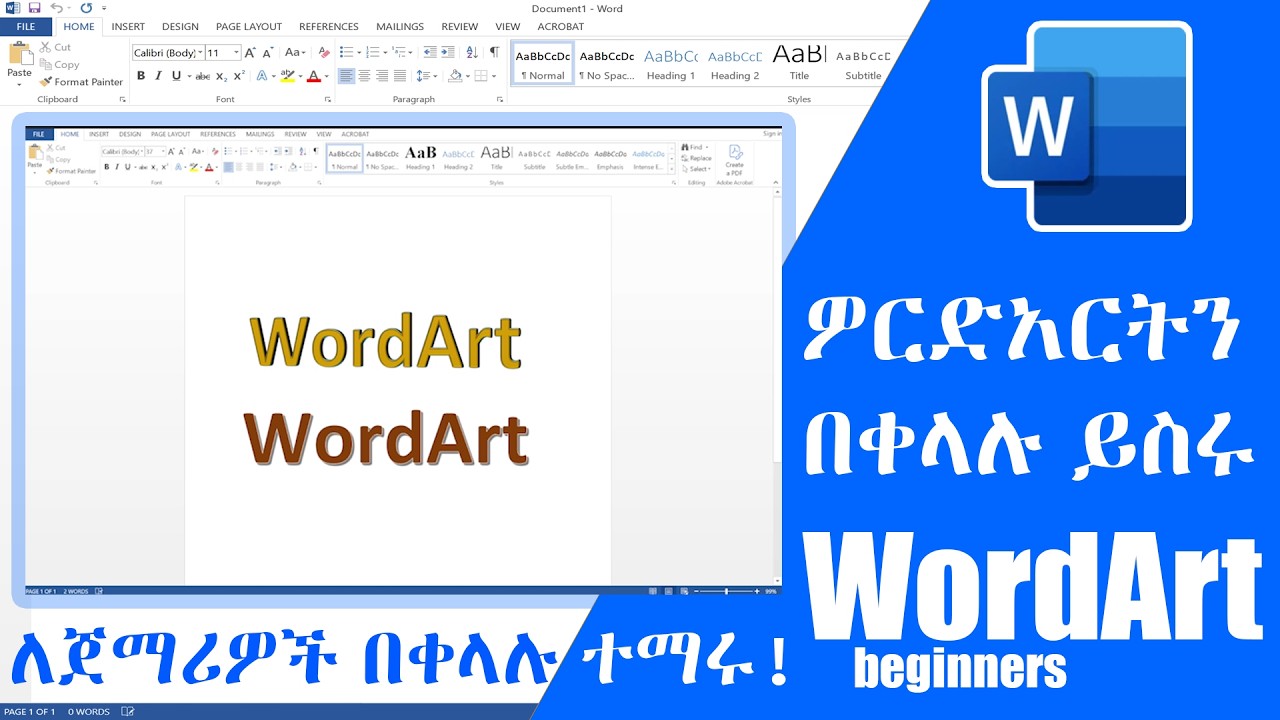Apply red font color in the top ribbon
1280x720 pixels.
314,76
